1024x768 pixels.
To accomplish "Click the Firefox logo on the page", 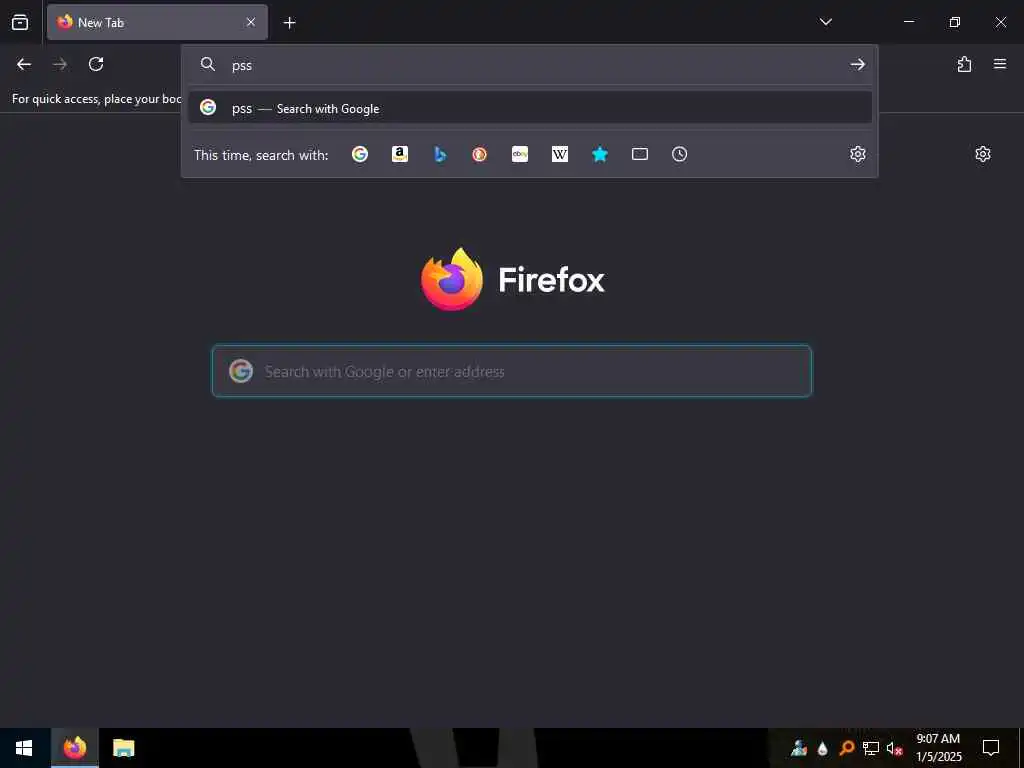I will (513, 279).
